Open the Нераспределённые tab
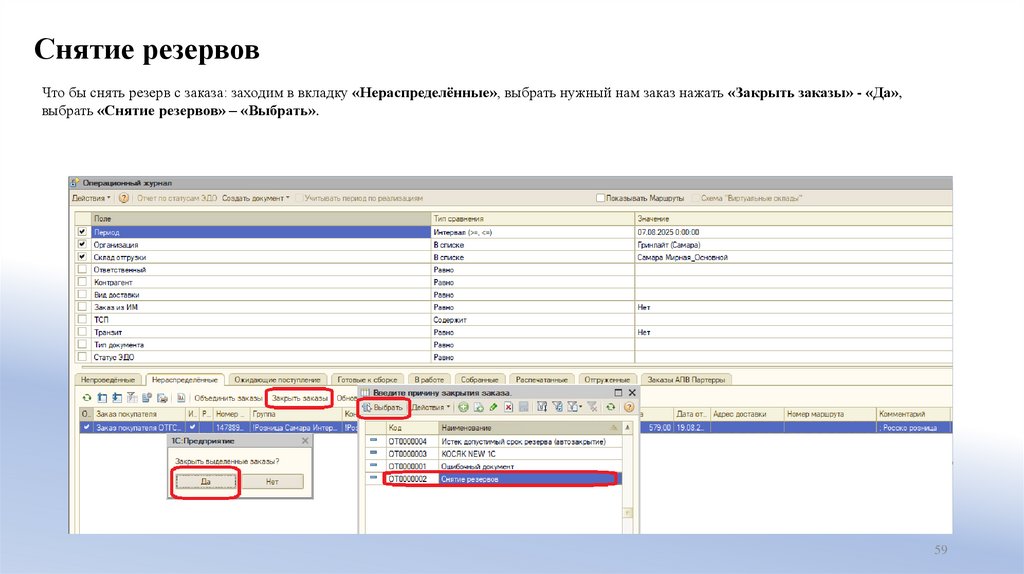 click(x=185, y=379)
